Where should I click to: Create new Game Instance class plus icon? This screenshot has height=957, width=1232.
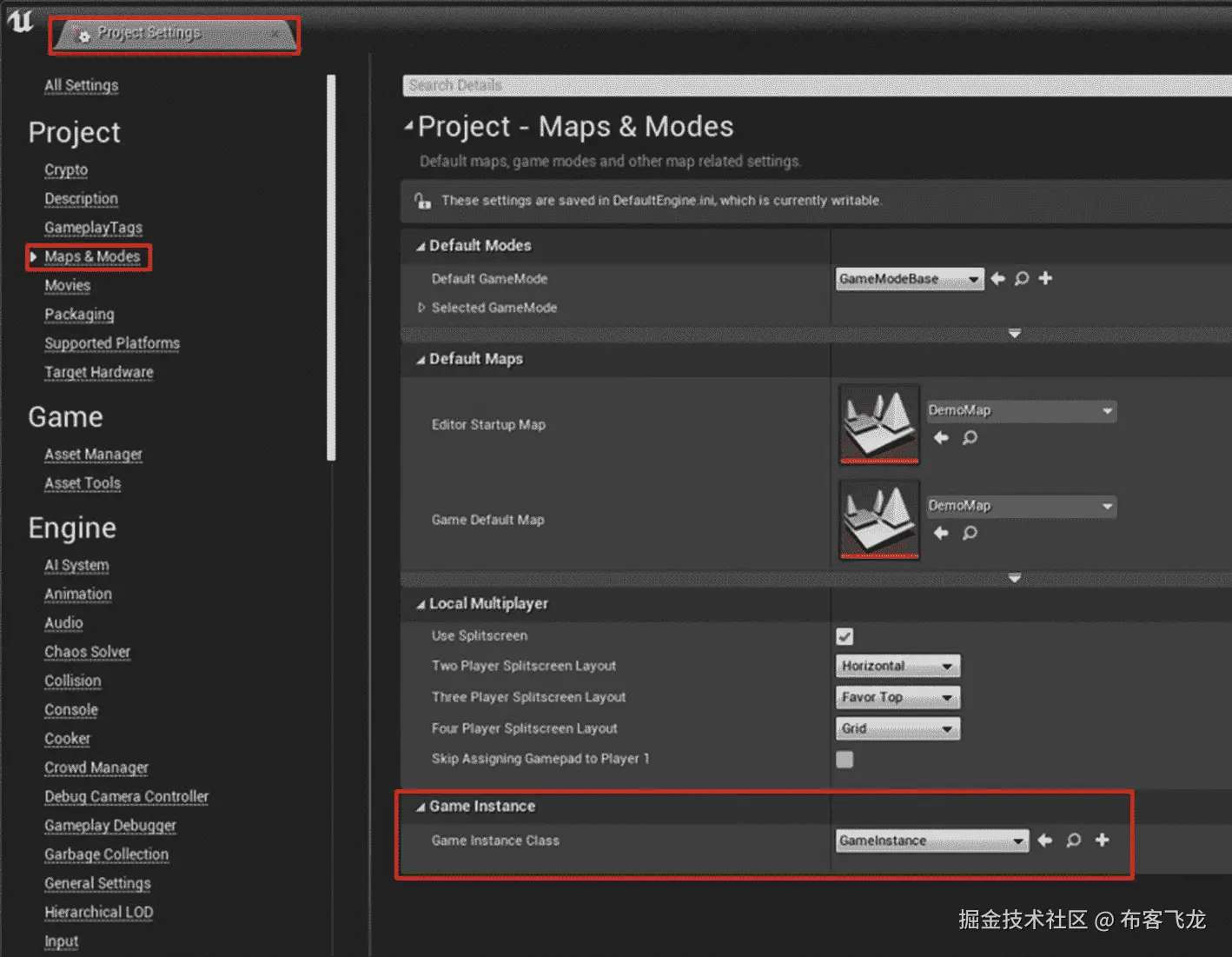(x=1103, y=840)
